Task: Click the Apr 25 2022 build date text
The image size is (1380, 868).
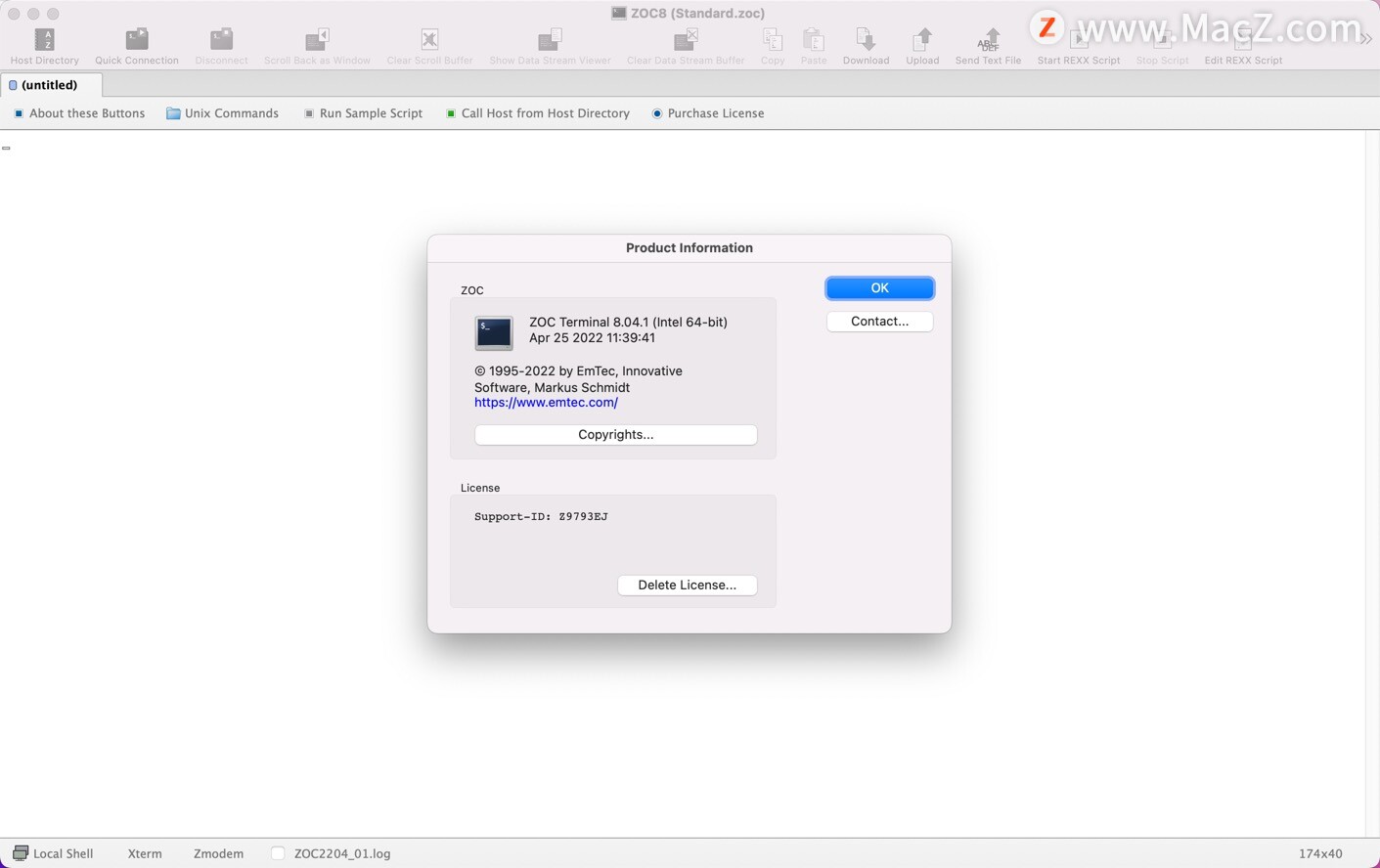Action: tap(592, 338)
